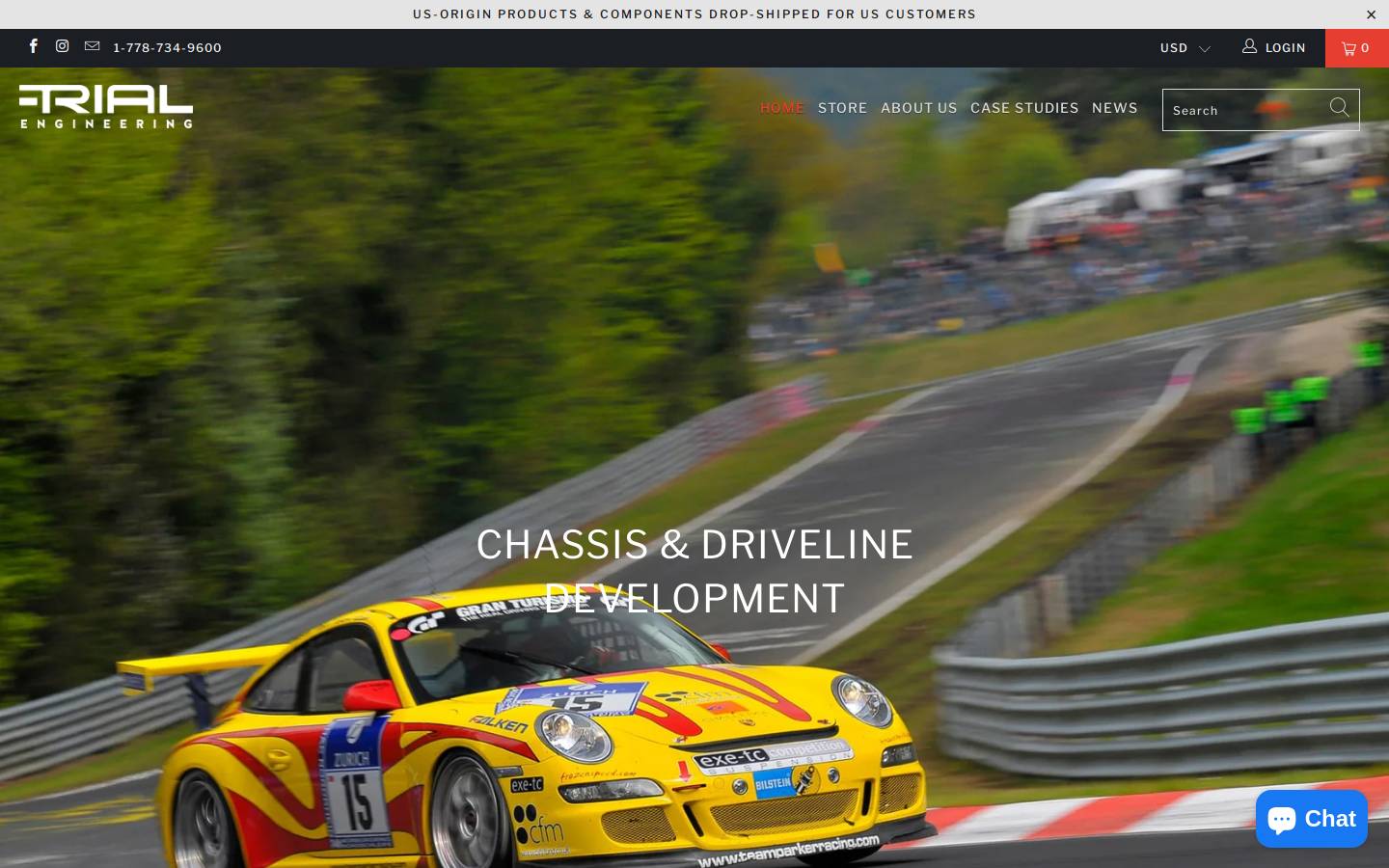The width and height of the screenshot is (1389, 868).
Task: Open the ABOUT US menu item
Action: tap(918, 108)
